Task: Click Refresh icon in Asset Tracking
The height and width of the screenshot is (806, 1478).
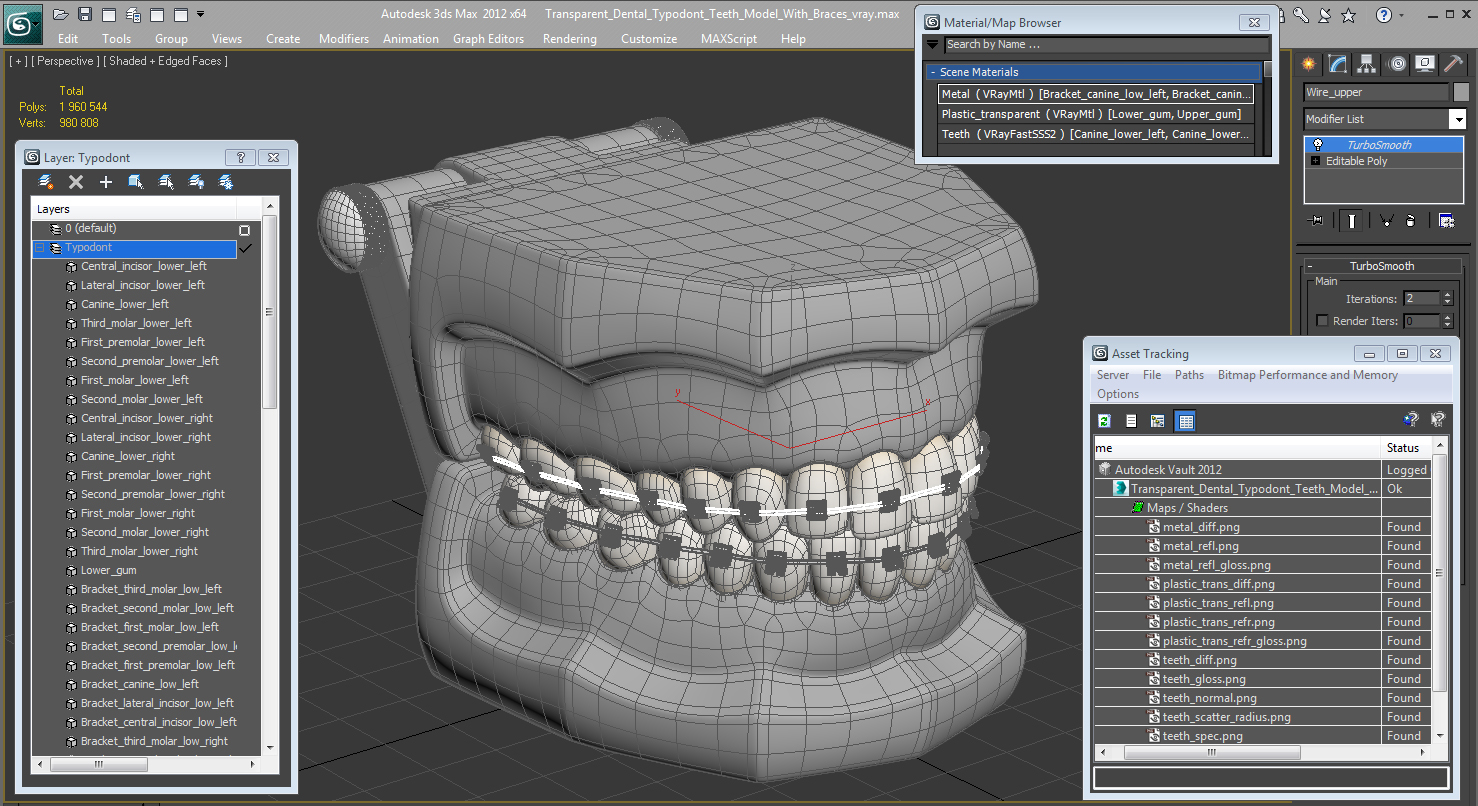Action: (x=1105, y=421)
